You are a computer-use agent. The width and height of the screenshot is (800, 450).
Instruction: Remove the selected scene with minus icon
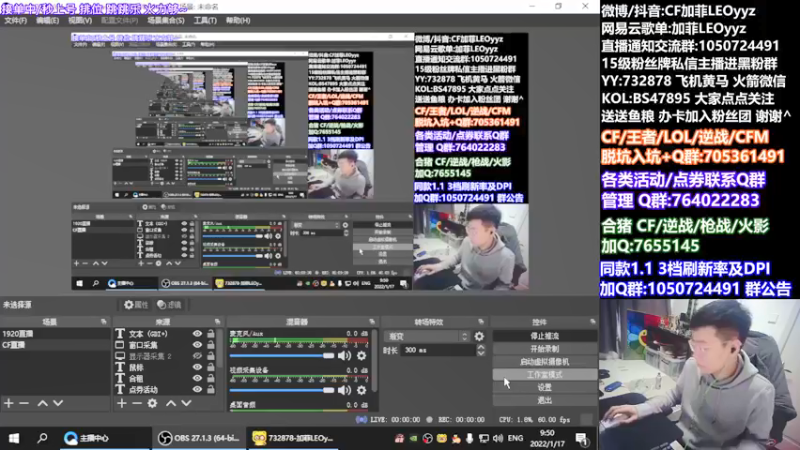pyautogui.click(x=24, y=403)
